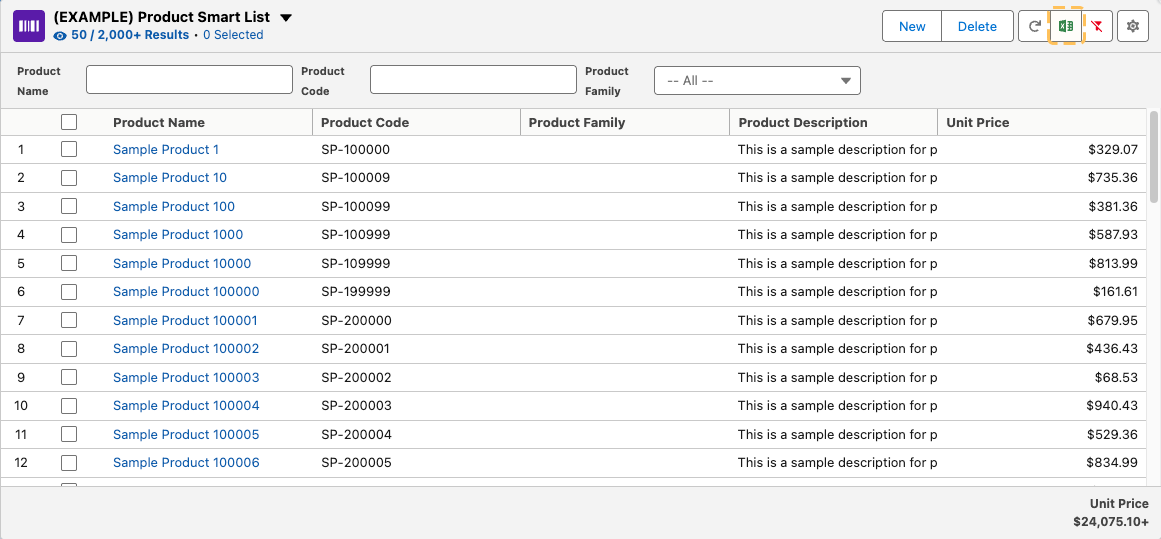Screen dimensions: 1161x539
Task: Select the checkbox for Sample Product 100001
Action: 69,320
